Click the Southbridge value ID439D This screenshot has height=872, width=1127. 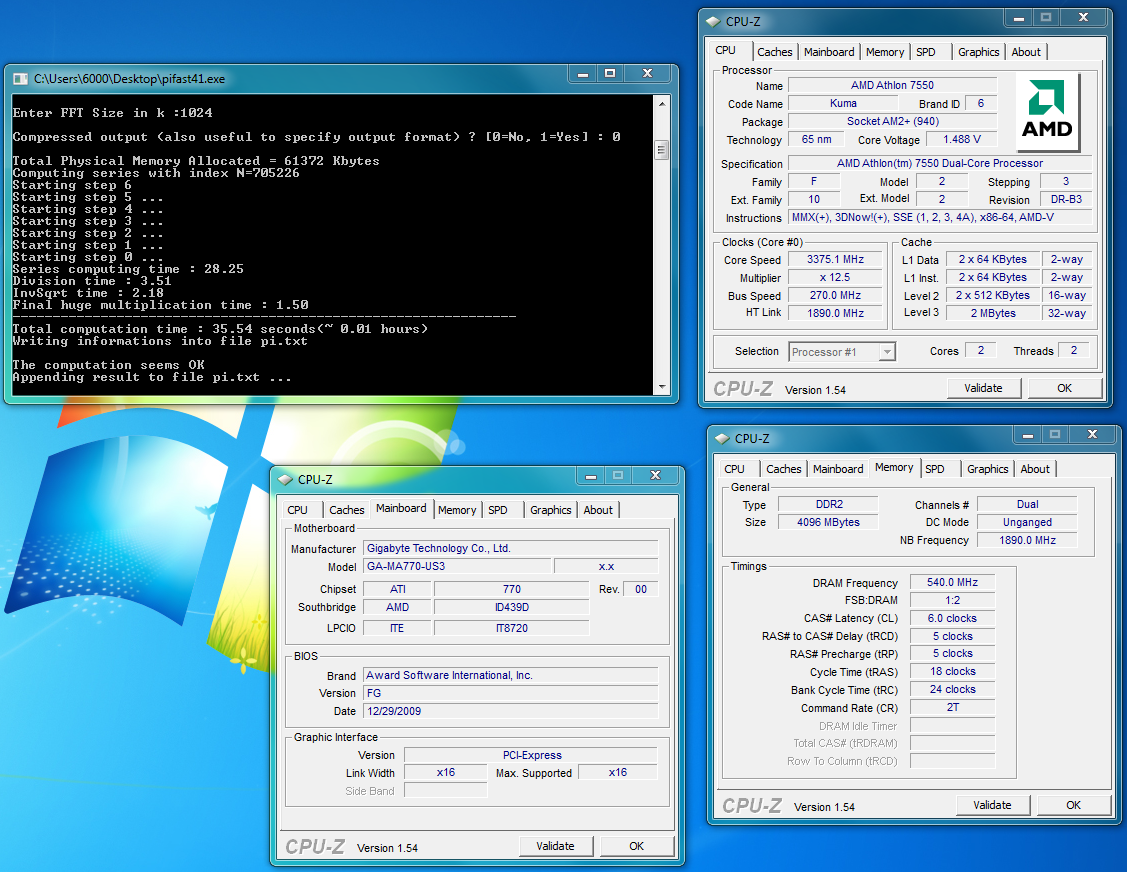point(512,607)
